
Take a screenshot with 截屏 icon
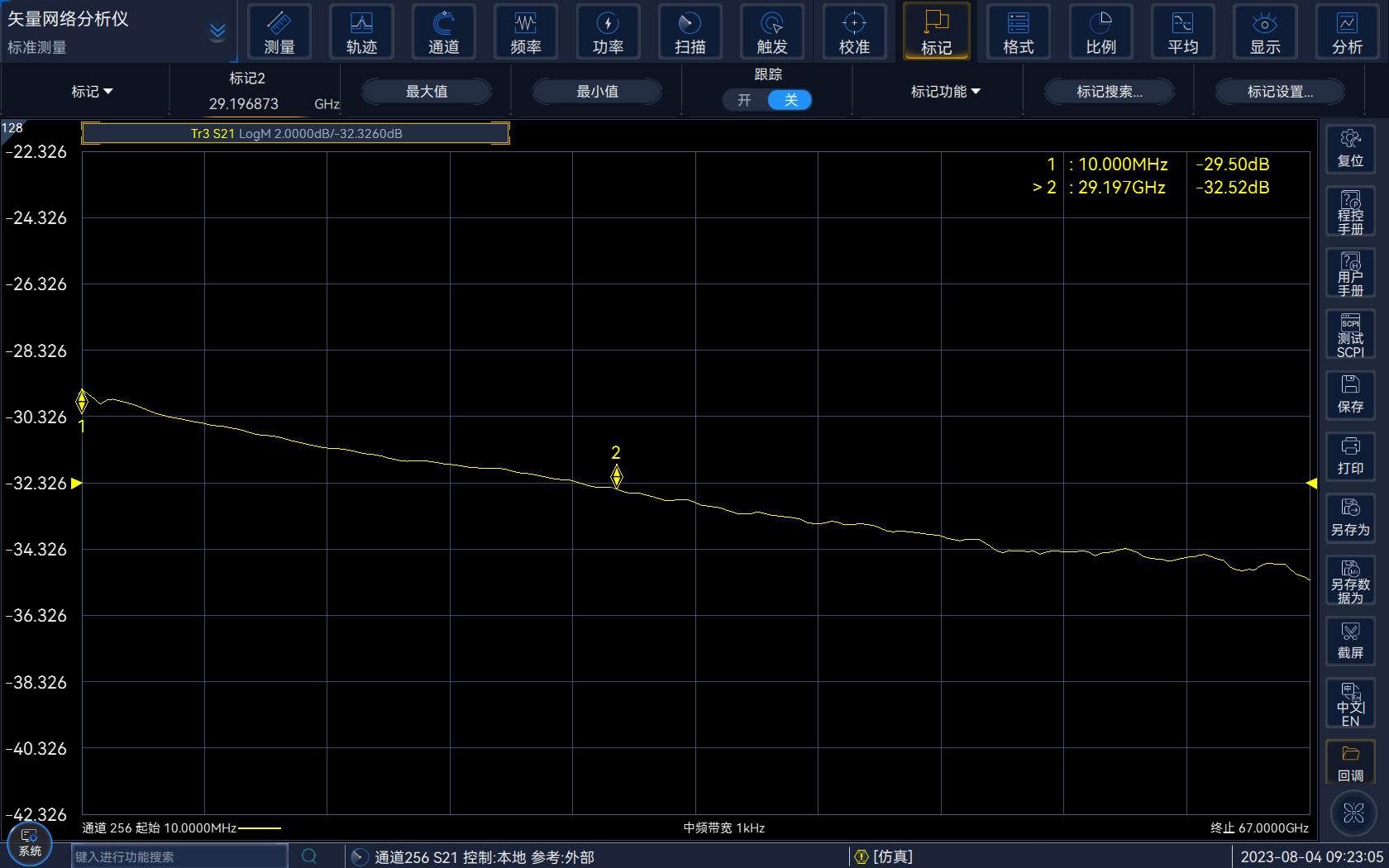point(1350,641)
